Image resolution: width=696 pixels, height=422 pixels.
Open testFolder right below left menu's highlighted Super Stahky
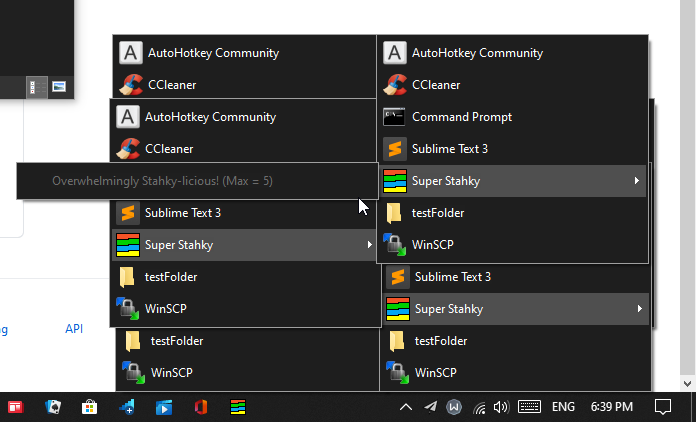244,277
